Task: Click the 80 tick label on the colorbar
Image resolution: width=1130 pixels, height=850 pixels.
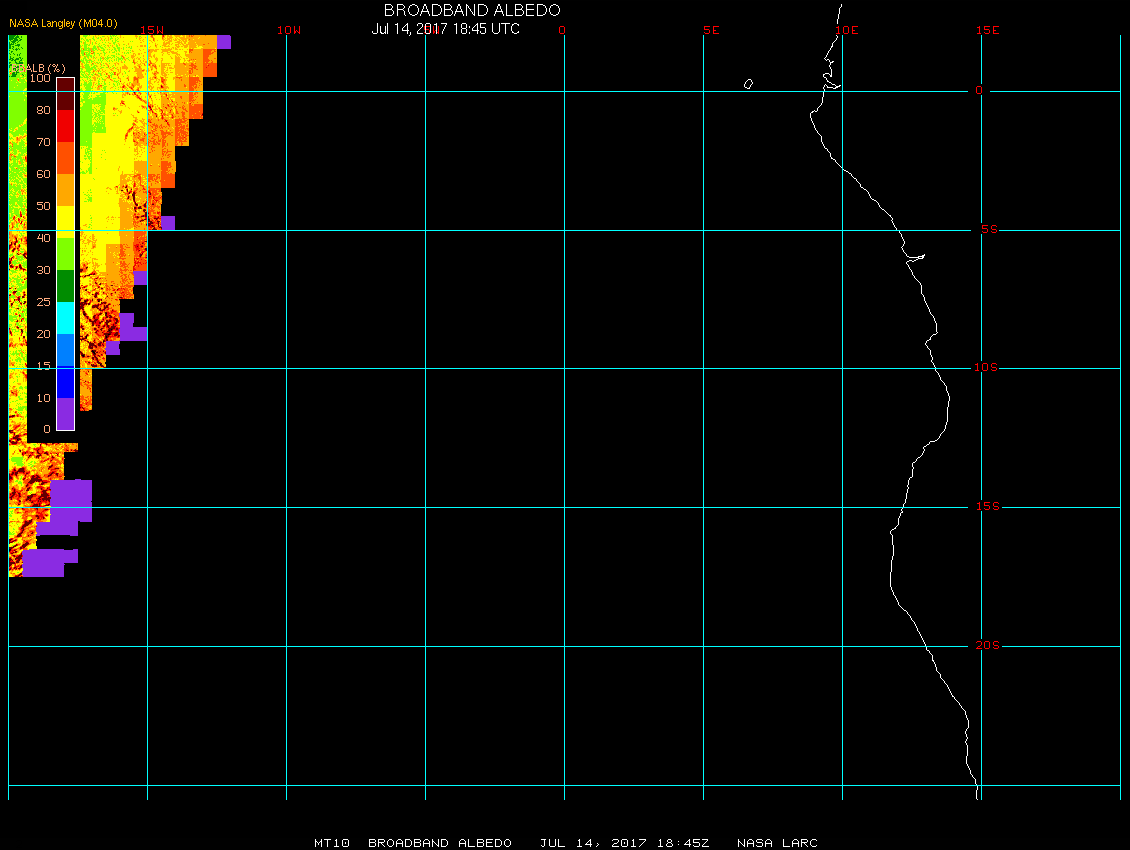Action: click(x=43, y=110)
